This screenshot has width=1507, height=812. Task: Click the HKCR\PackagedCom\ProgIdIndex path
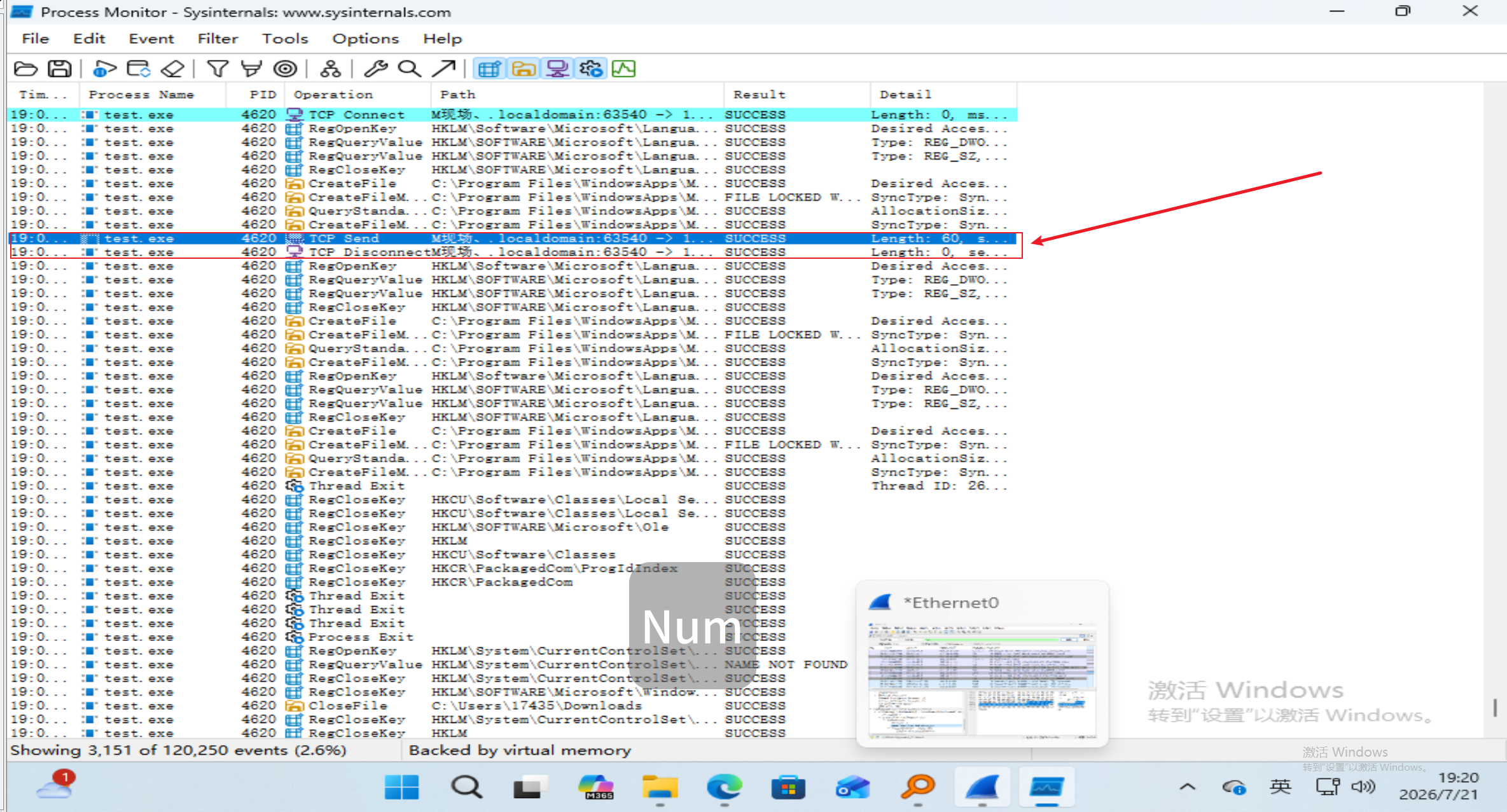click(x=554, y=568)
